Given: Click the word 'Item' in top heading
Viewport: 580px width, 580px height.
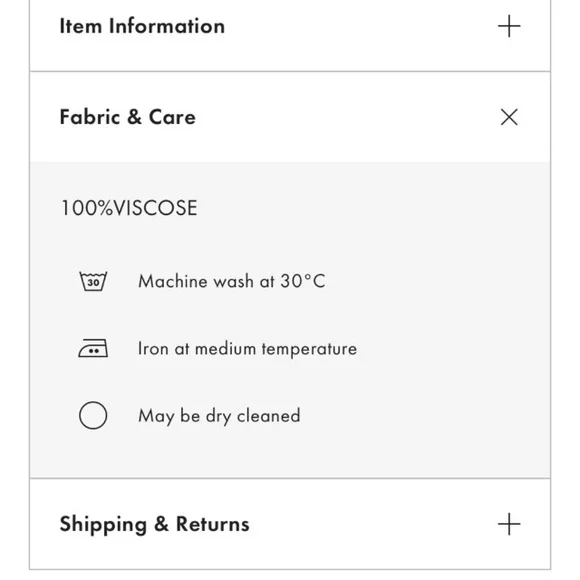Looking at the screenshot, I should [x=81, y=27].
